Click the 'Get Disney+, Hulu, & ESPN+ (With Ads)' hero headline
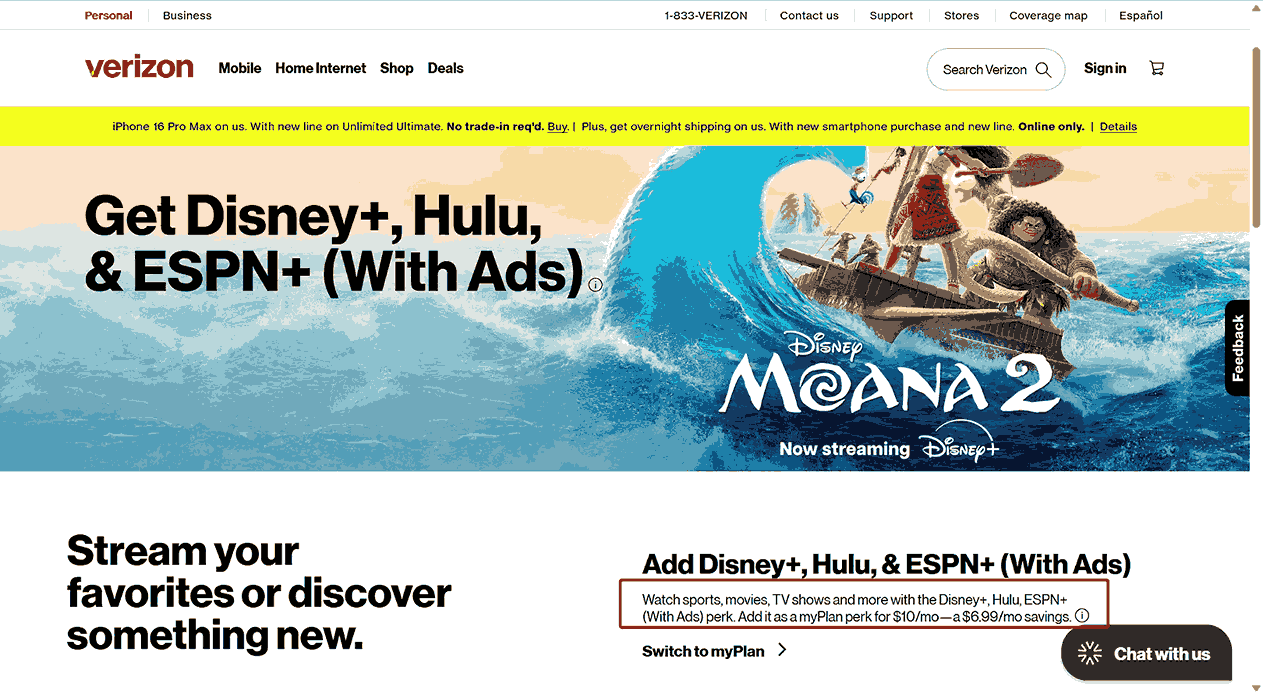 [334, 243]
